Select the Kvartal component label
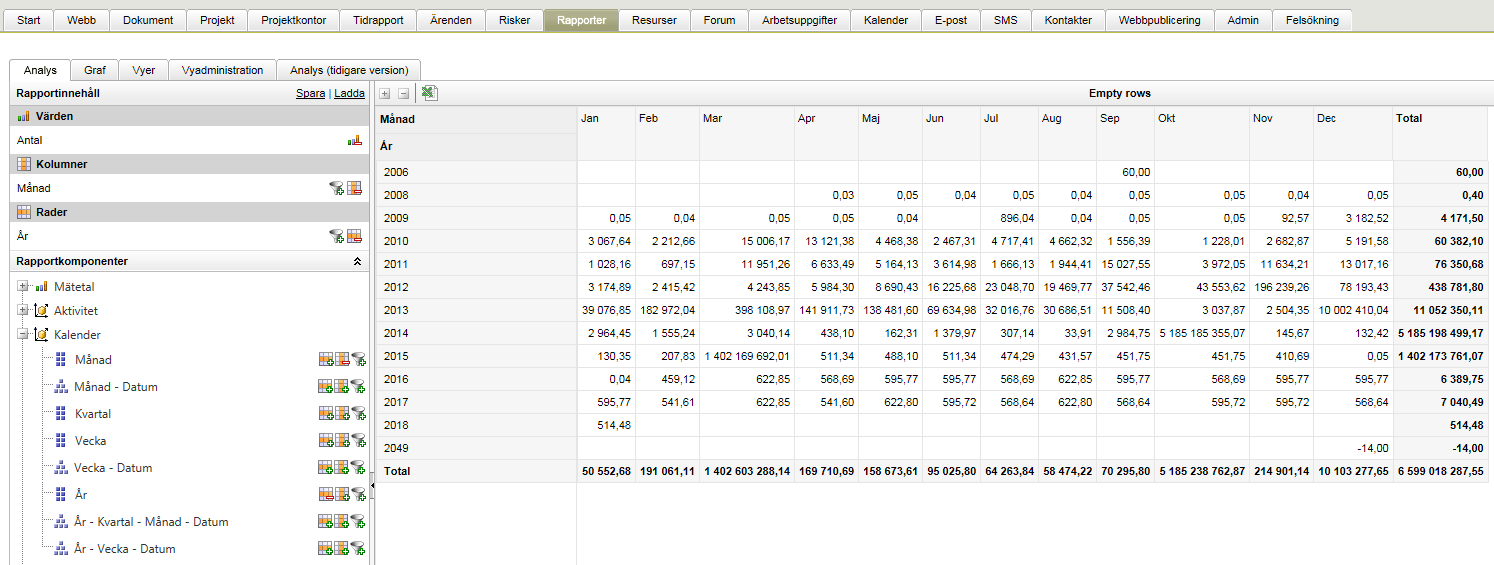The width and height of the screenshot is (1494, 565). 93,413
